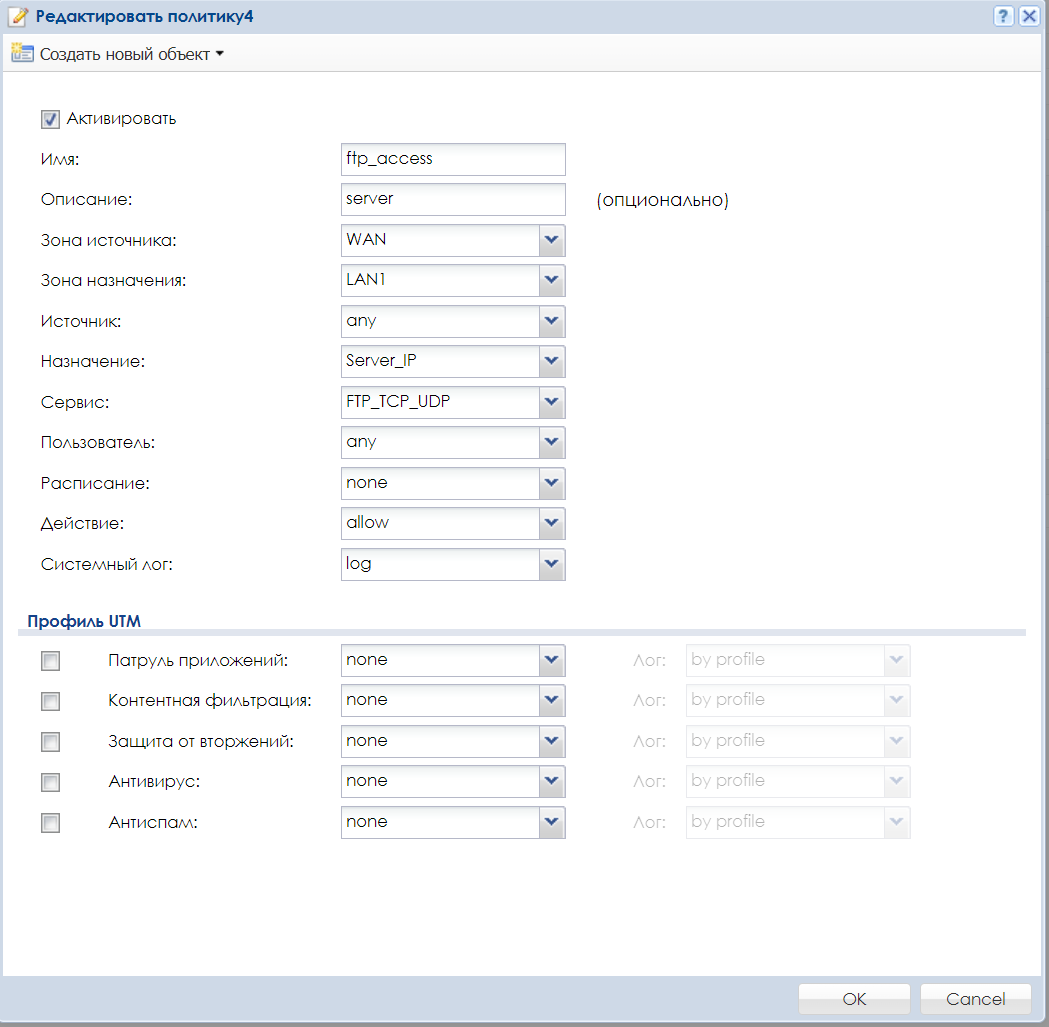Click the Server_IP destination value field

point(440,361)
